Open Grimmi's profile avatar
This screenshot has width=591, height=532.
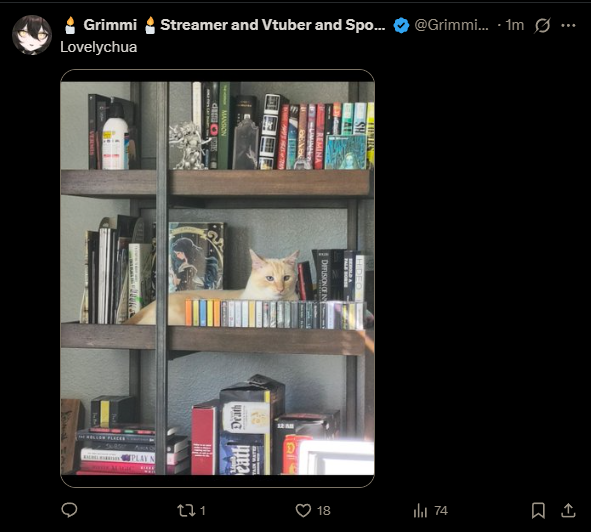point(32,35)
